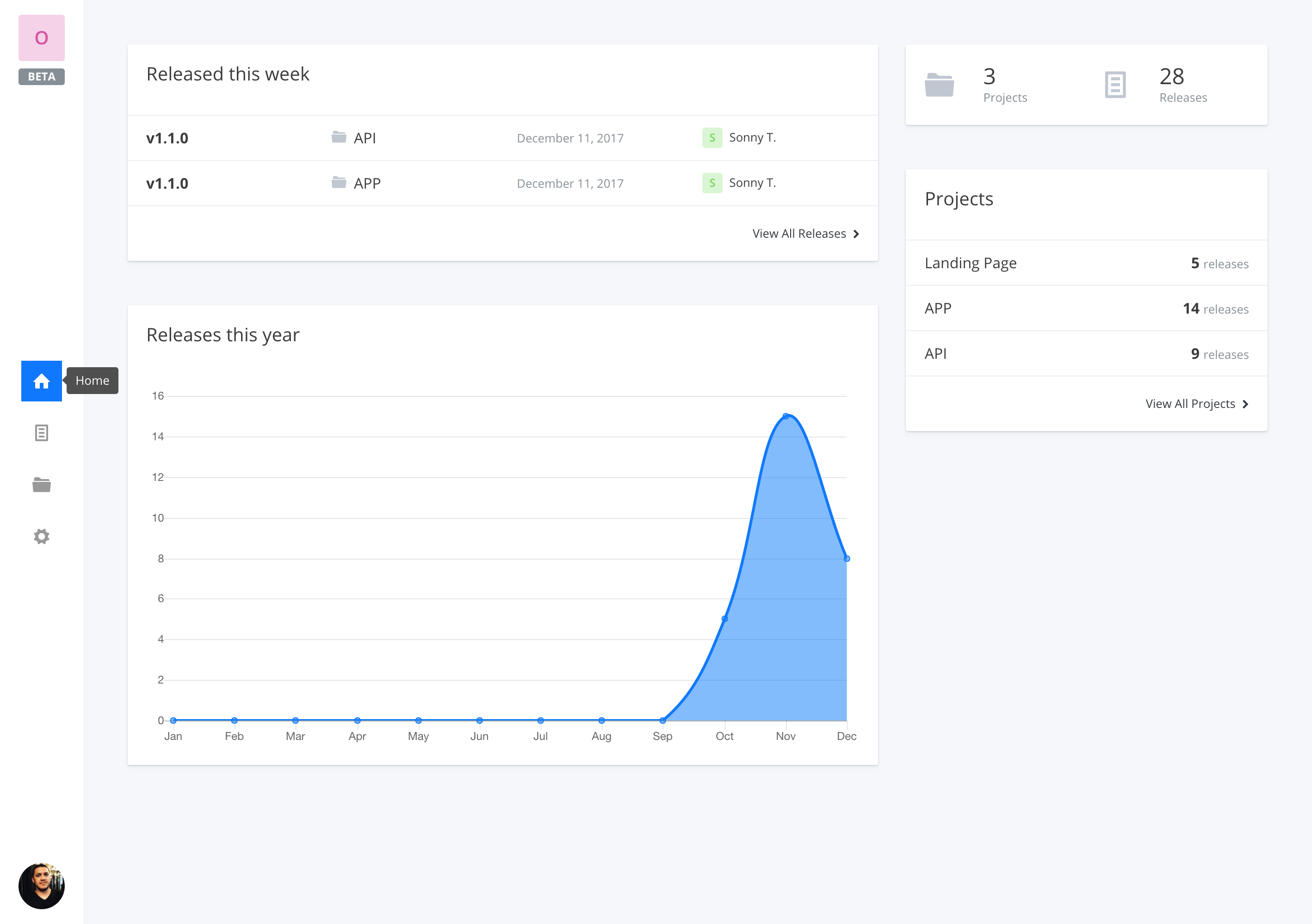Select the v1.1.0 API release row
Image resolution: width=1312 pixels, height=924 pixels.
[167, 138]
